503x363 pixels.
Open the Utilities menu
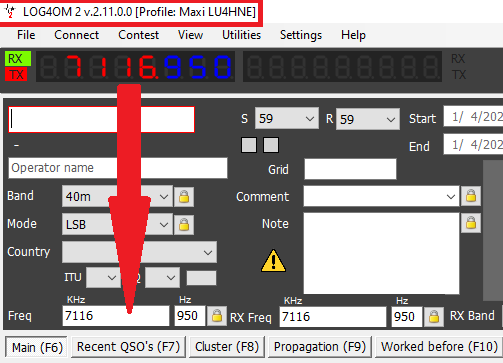[241, 35]
